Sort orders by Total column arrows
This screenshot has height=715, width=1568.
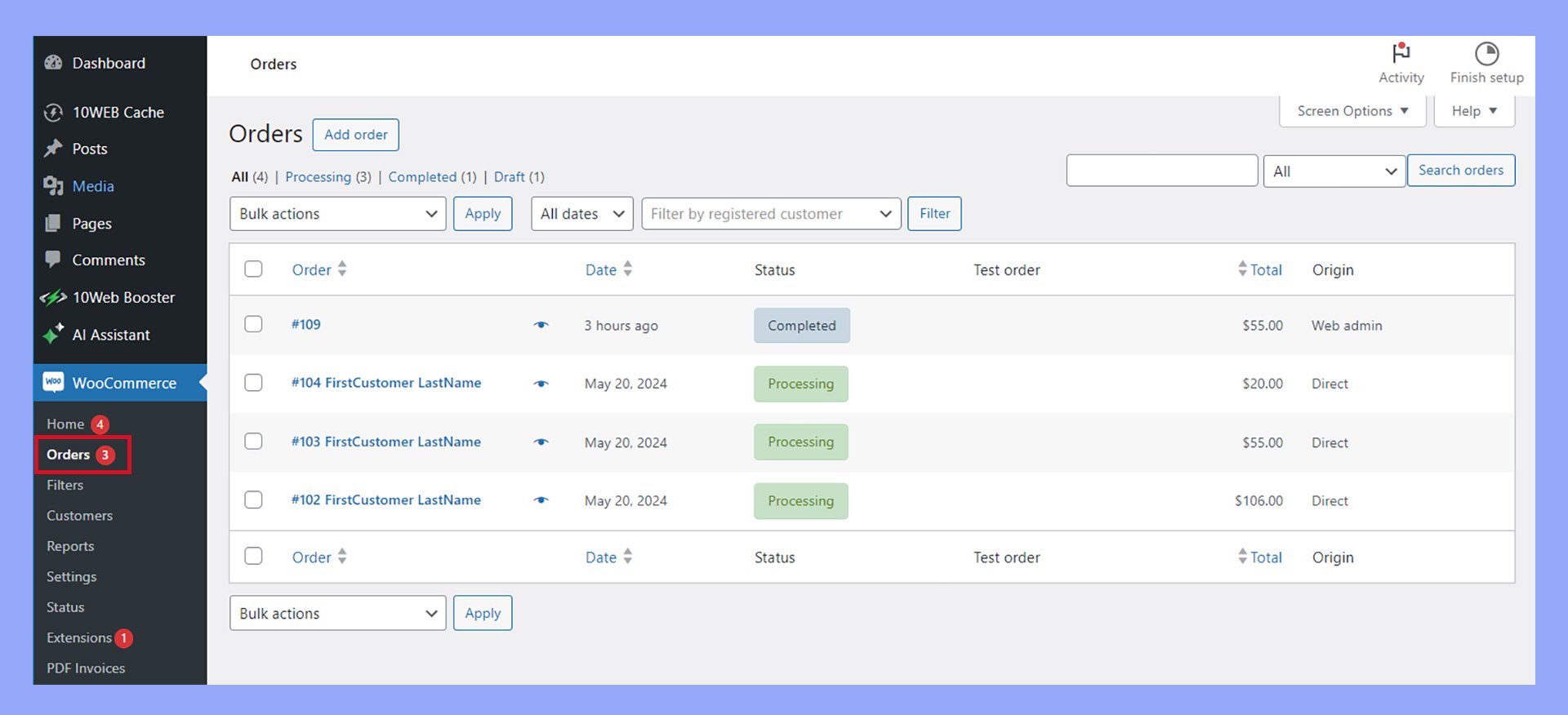point(1242,269)
